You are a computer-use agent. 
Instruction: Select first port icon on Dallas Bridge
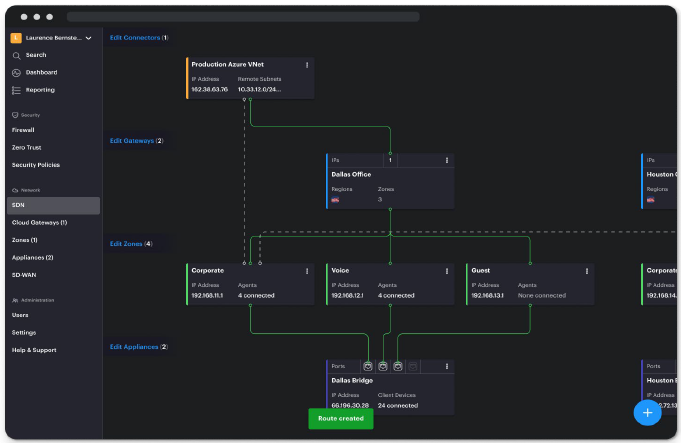click(368, 367)
